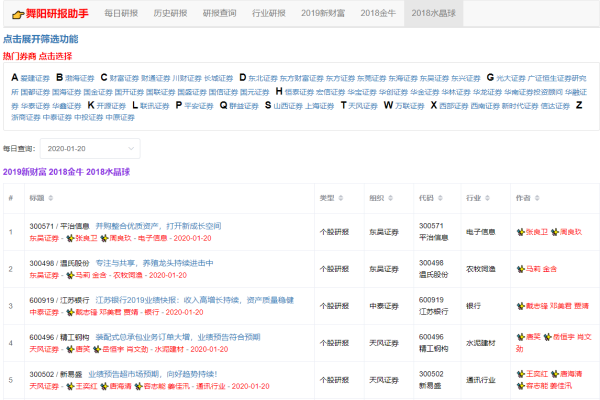Image resolution: width=600 pixels, height=400 pixels.
Task: Click star icon before 唐海清 in 作者 column
Action: click(x=555, y=374)
